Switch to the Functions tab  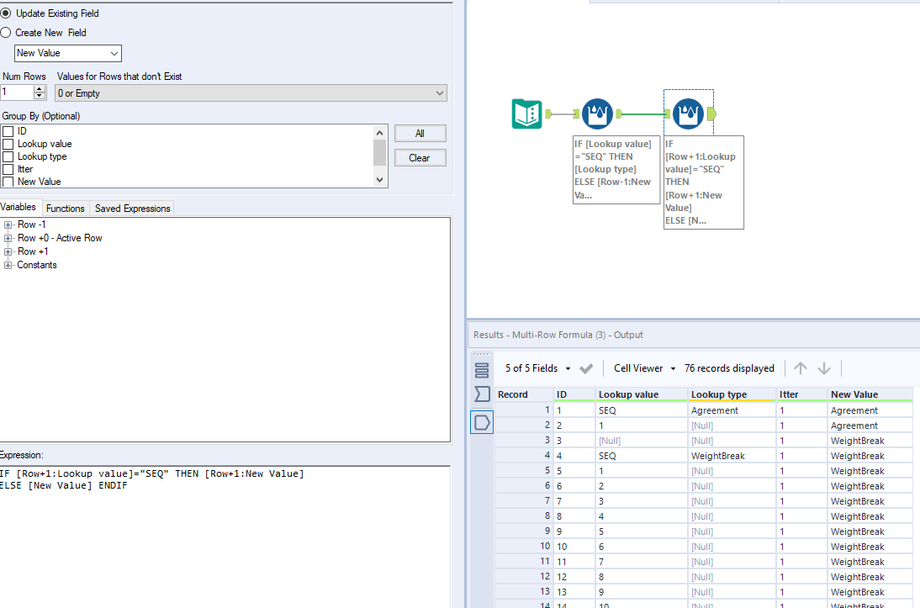(65, 208)
